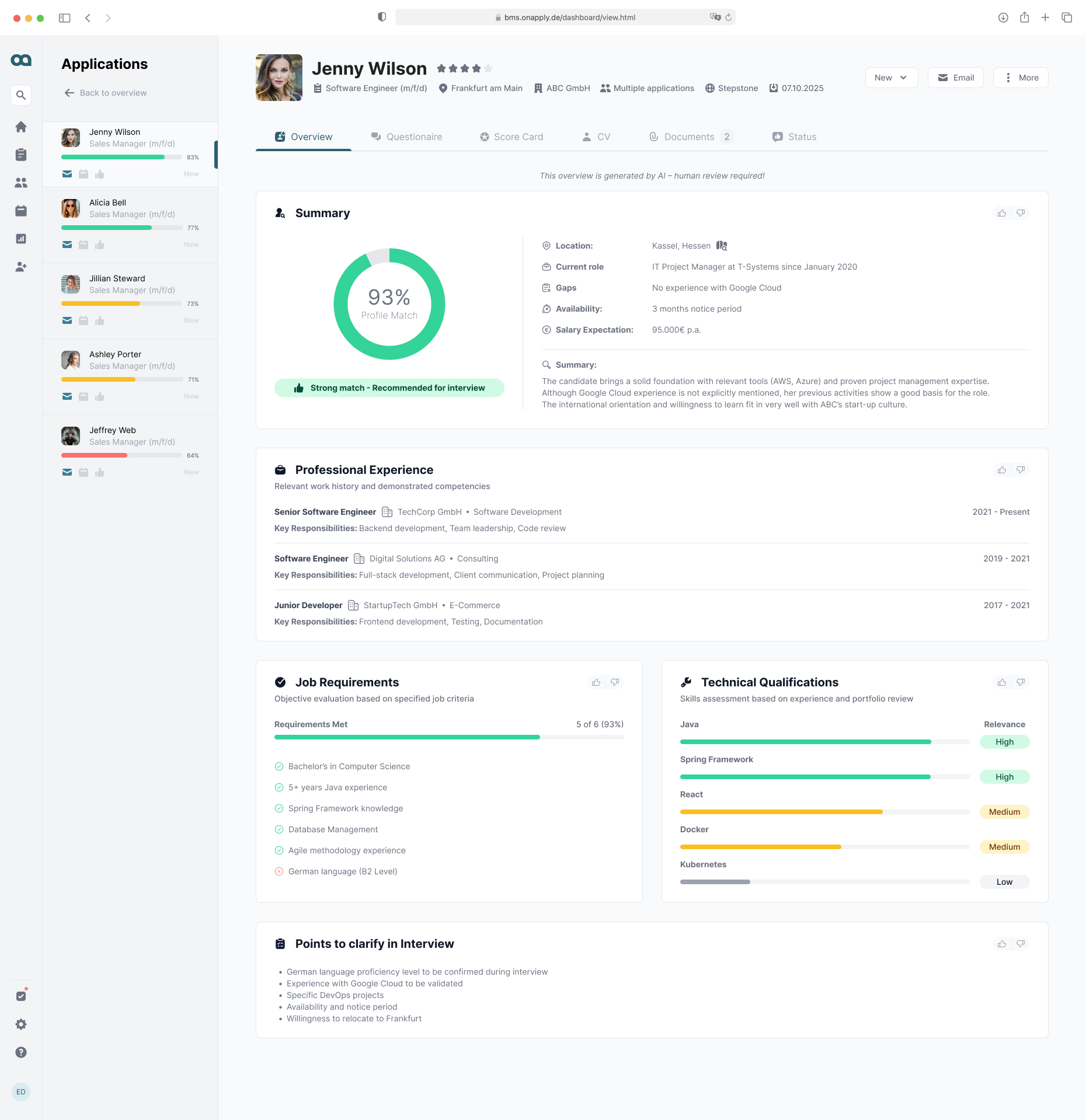The width and height of the screenshot is (1086, 1120).
Task: Select Jillian Steward application in list
Action: 130,301
